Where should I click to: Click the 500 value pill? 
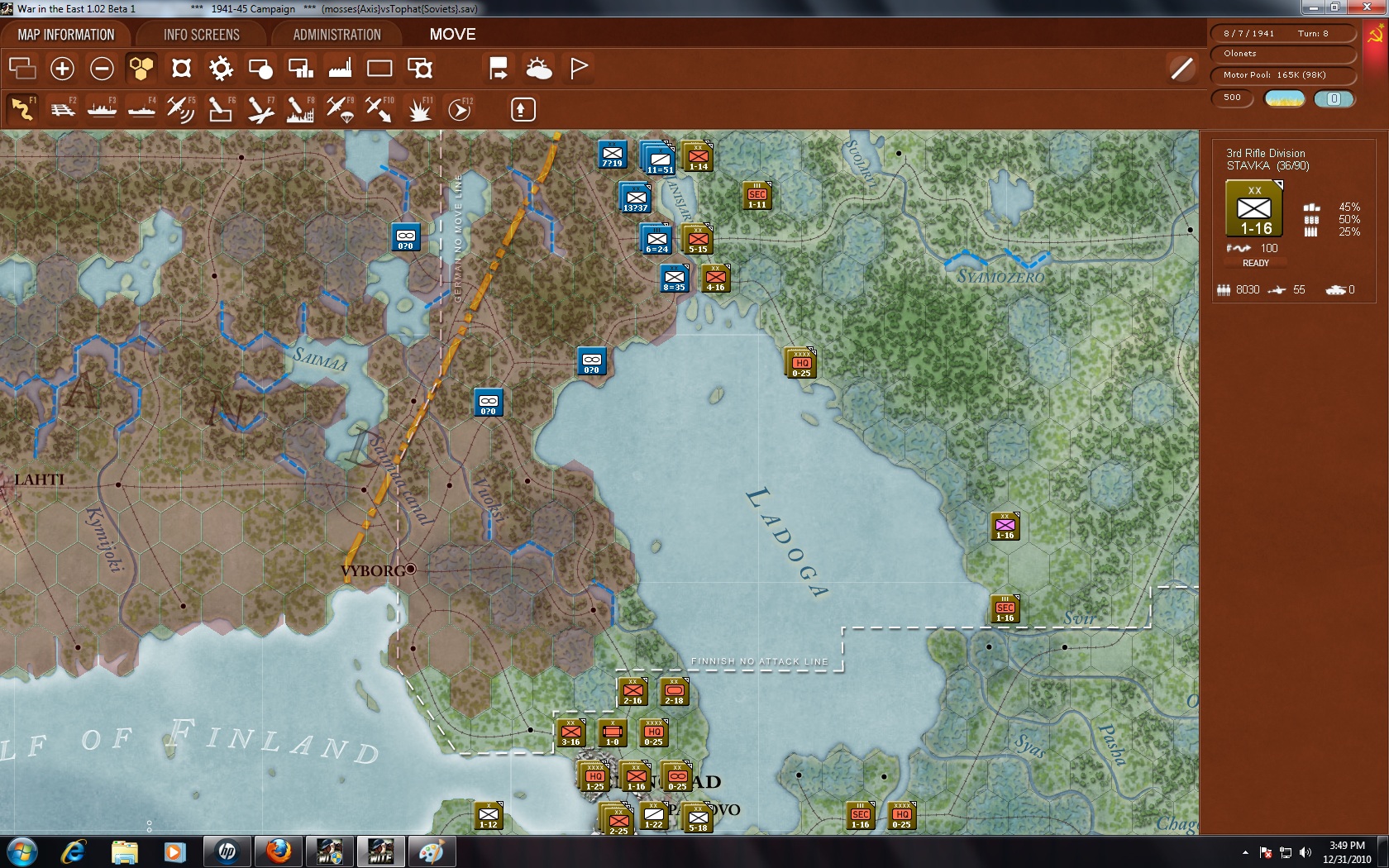point(1233,98)
